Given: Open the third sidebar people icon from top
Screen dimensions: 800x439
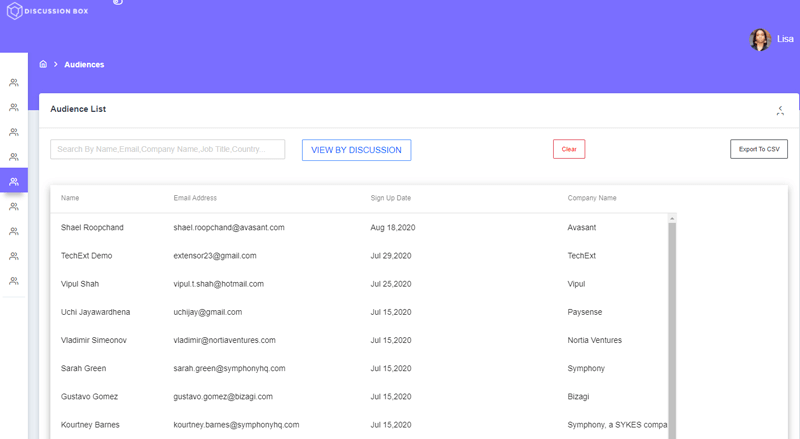Looking at the screenshot, I should 14,132.
